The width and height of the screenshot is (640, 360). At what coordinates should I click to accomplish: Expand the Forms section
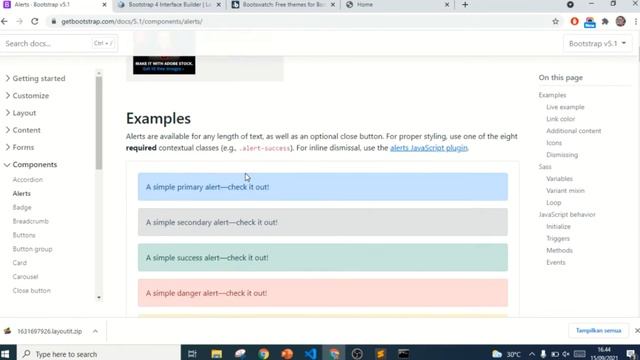(x=19, y=147)
